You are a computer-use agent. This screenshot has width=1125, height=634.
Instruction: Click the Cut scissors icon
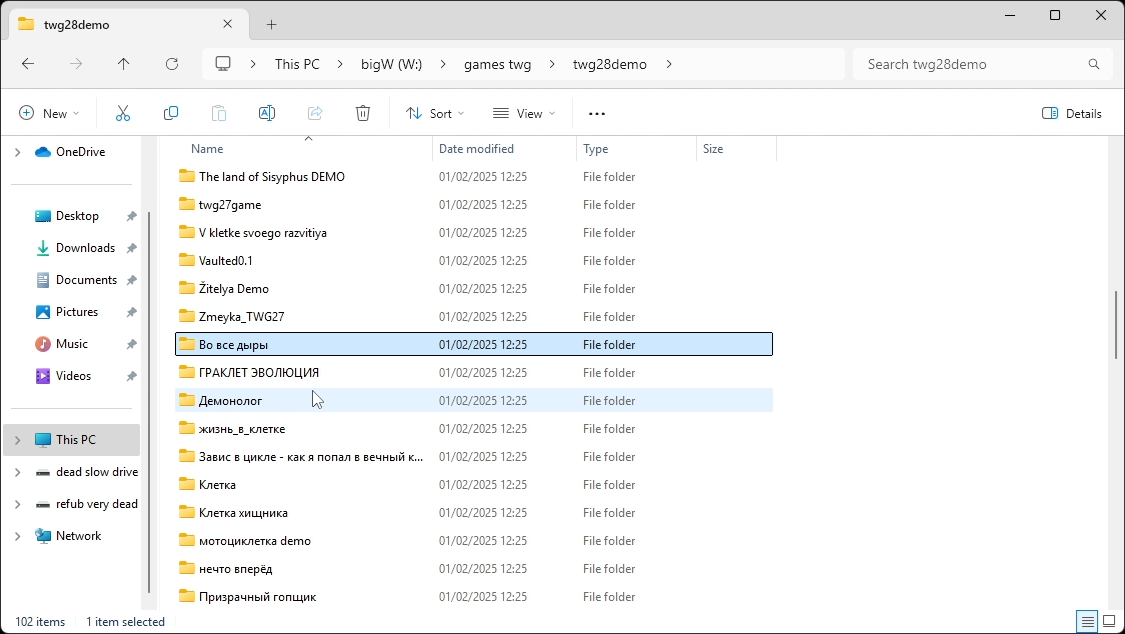(x=123, y=114)
